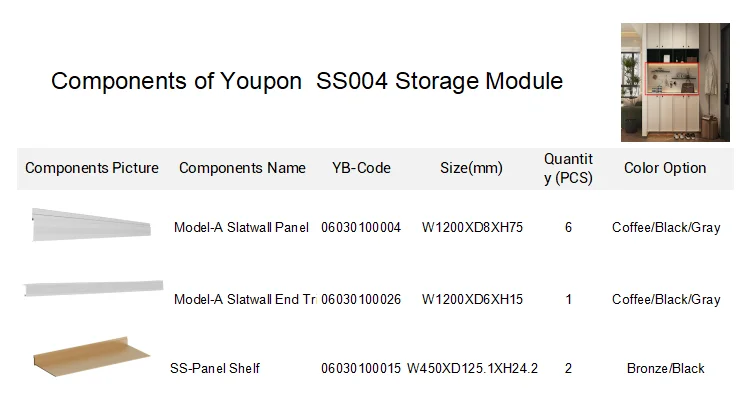Click the size W450XD125.1XH24.2 cell
750x414 pixels.
(472, 369)
